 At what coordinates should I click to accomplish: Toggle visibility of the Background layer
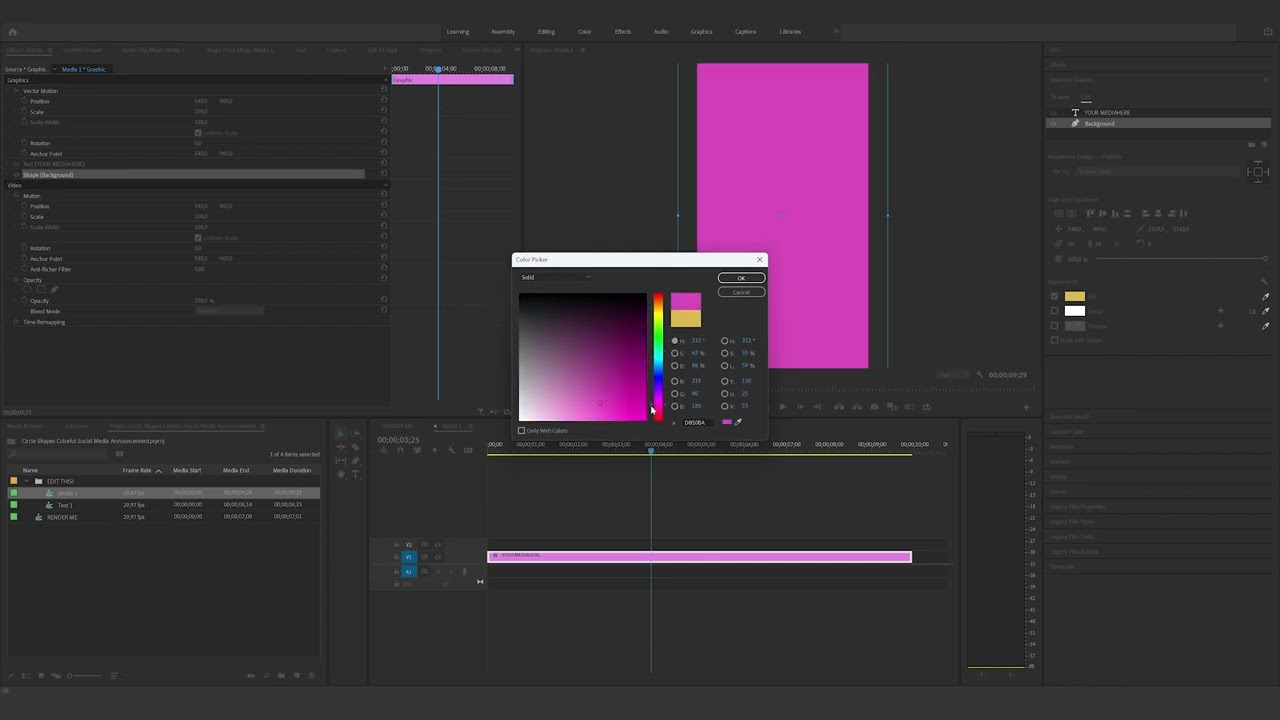tap(1053, 124)
